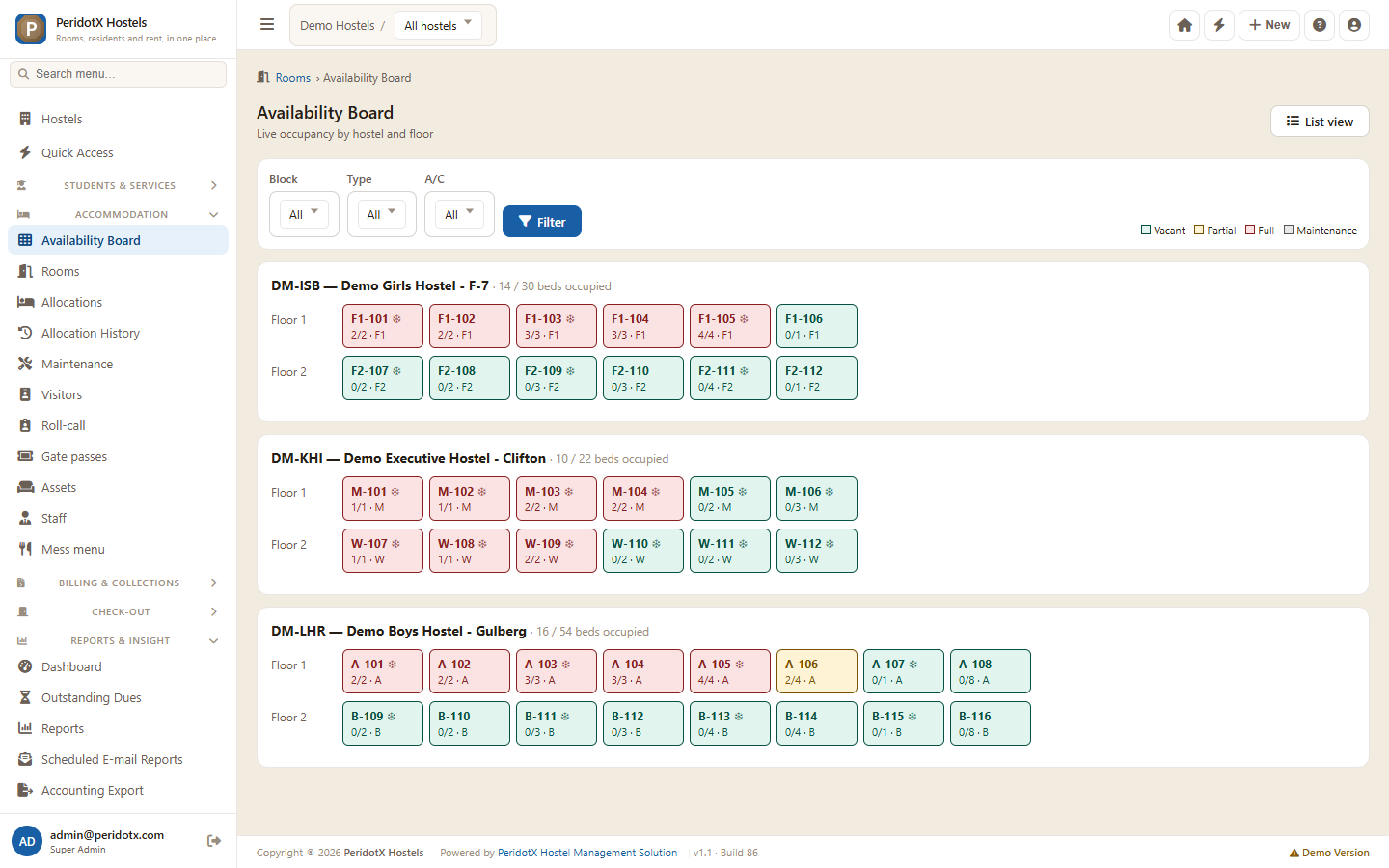Open Hostels in the sidebar
The height and width of the screenshot is (868, 1389).
pos(118,119)
